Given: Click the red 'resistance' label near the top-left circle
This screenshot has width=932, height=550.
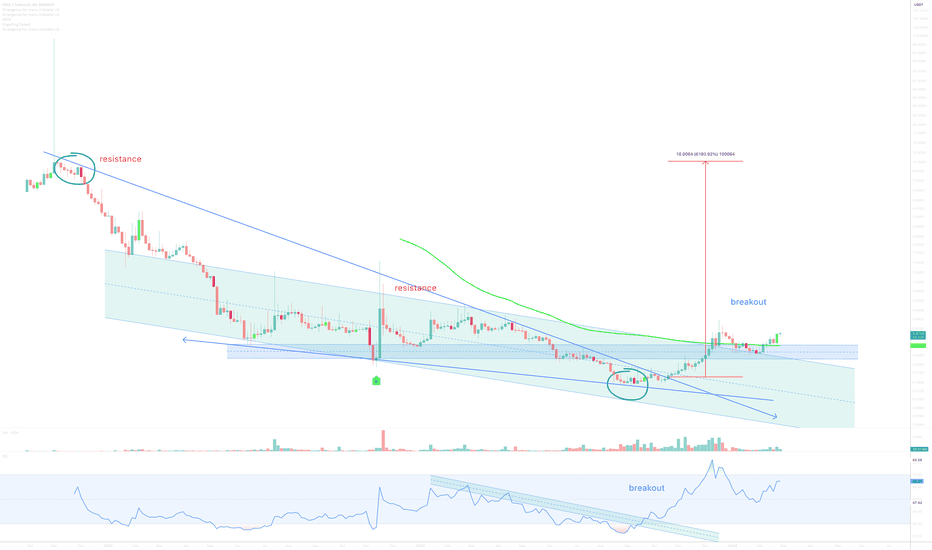Looking at the screenshot, I should click(120, 159).
